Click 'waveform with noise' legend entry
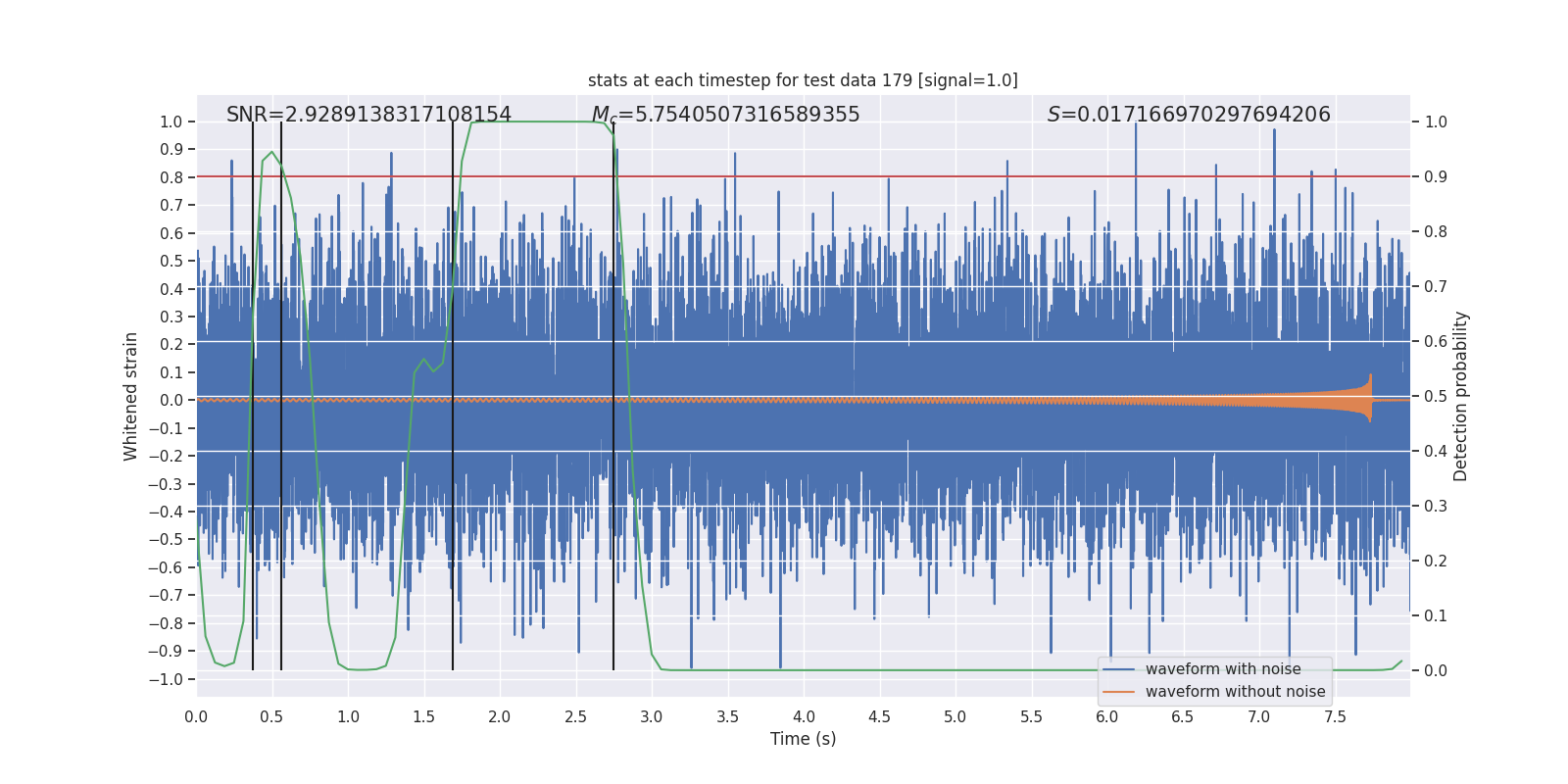The width and height of the screenshot is (1568, 784). pos(1223,669)
